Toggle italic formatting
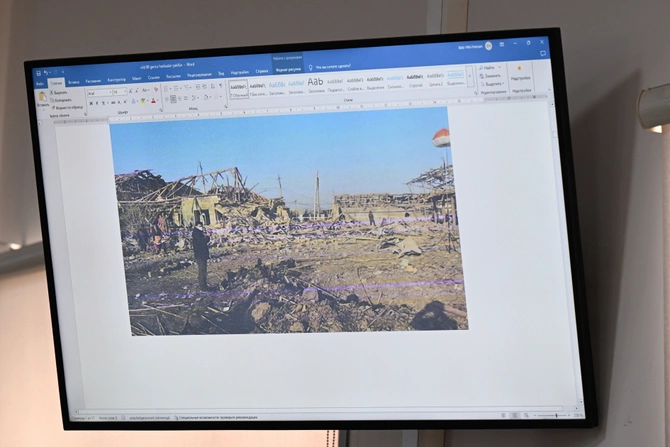 click(x=97, y=102)
